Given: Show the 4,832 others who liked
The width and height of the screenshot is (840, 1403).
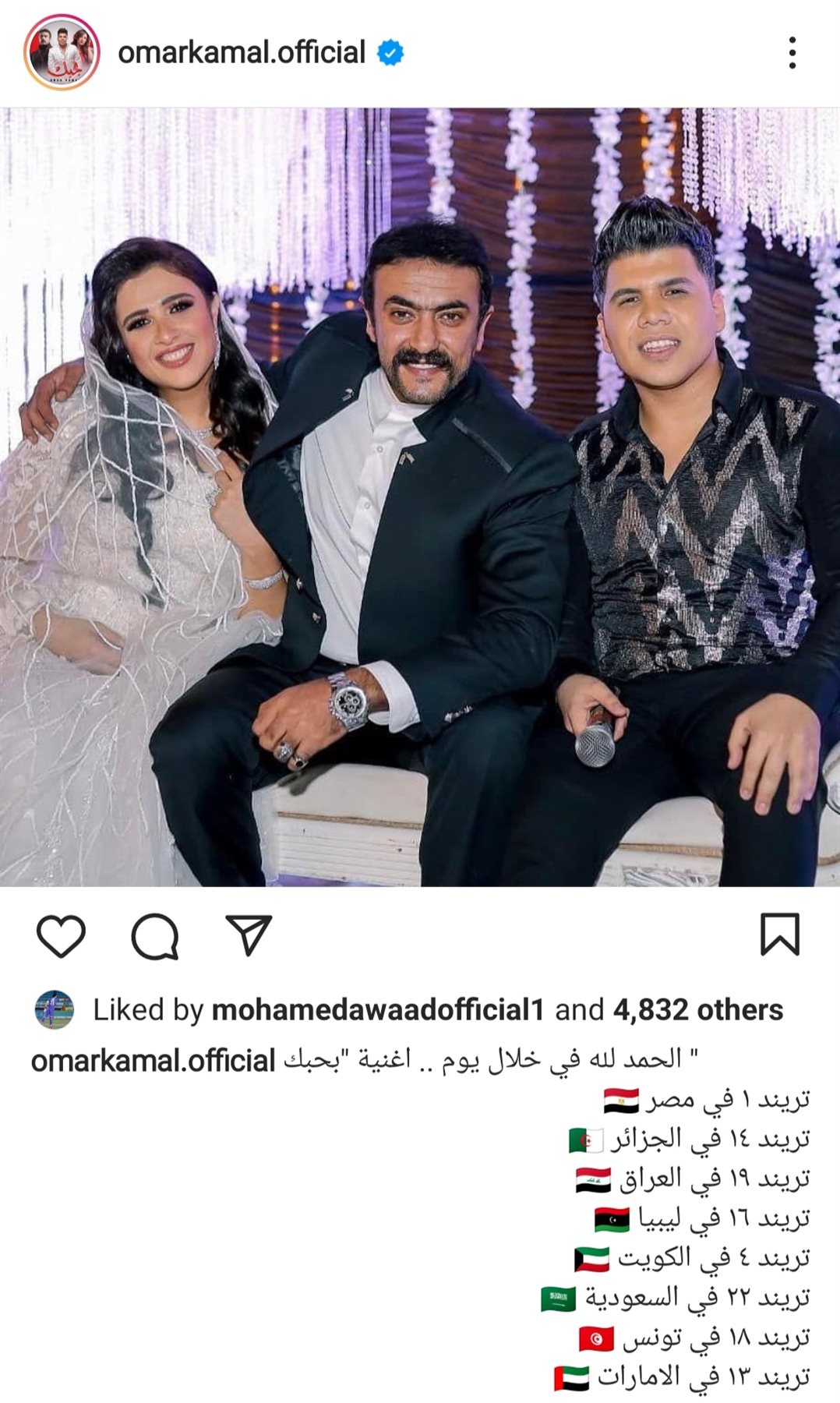Looking at the screenshot, I should 698,1010.
